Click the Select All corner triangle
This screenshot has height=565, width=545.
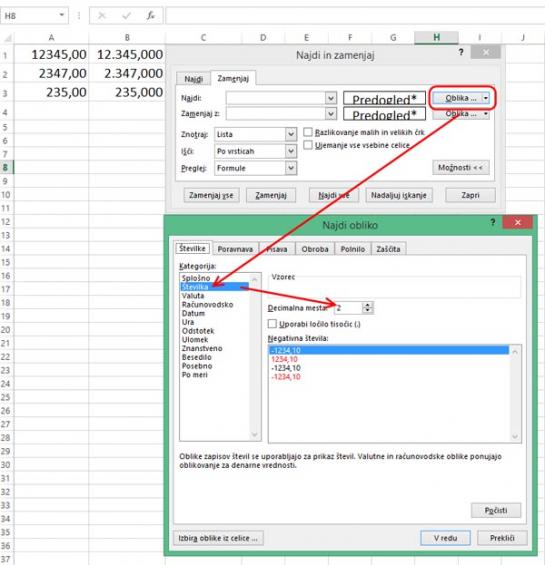(8, 37)
